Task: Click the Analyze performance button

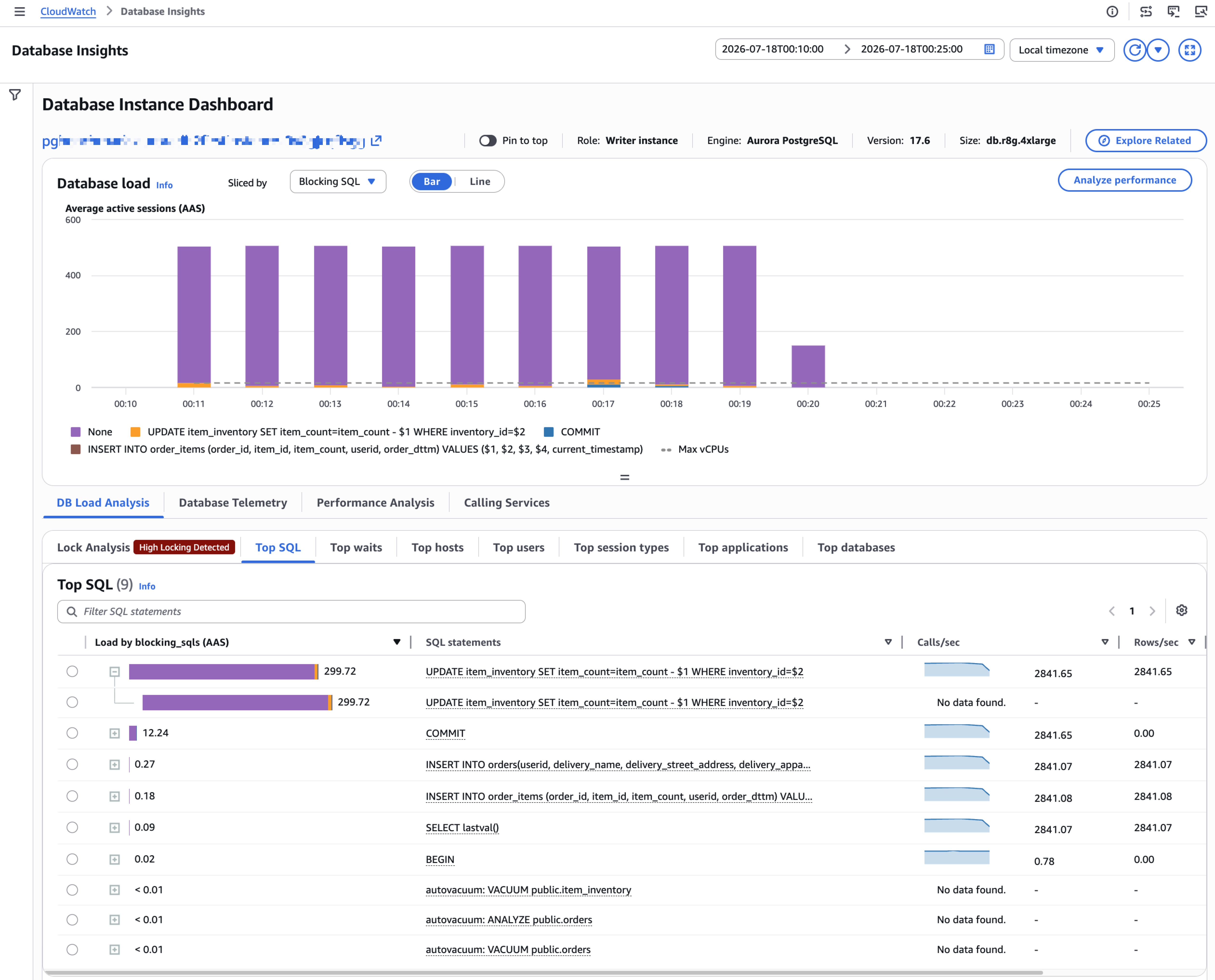Action: click(x=1125, y=180)
